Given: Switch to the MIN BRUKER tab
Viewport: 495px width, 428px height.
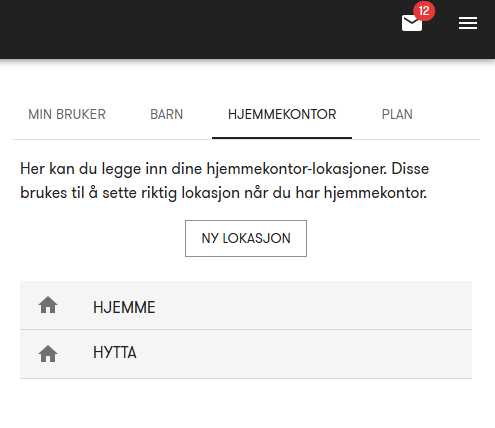Looking at the screenshot, I should click(67, 114).
